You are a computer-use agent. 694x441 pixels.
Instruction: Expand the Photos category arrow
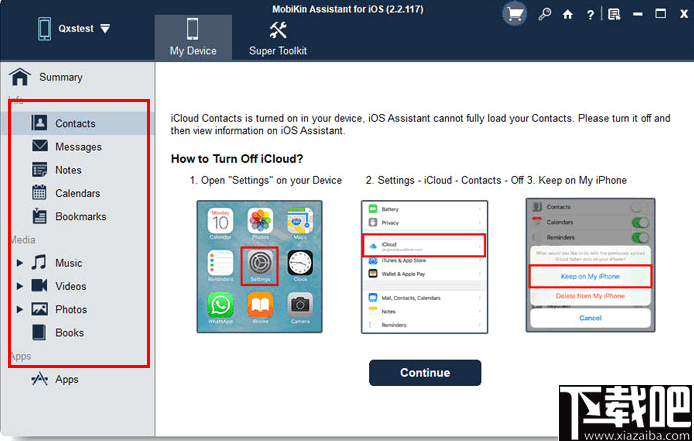click(x=19, y=309)
